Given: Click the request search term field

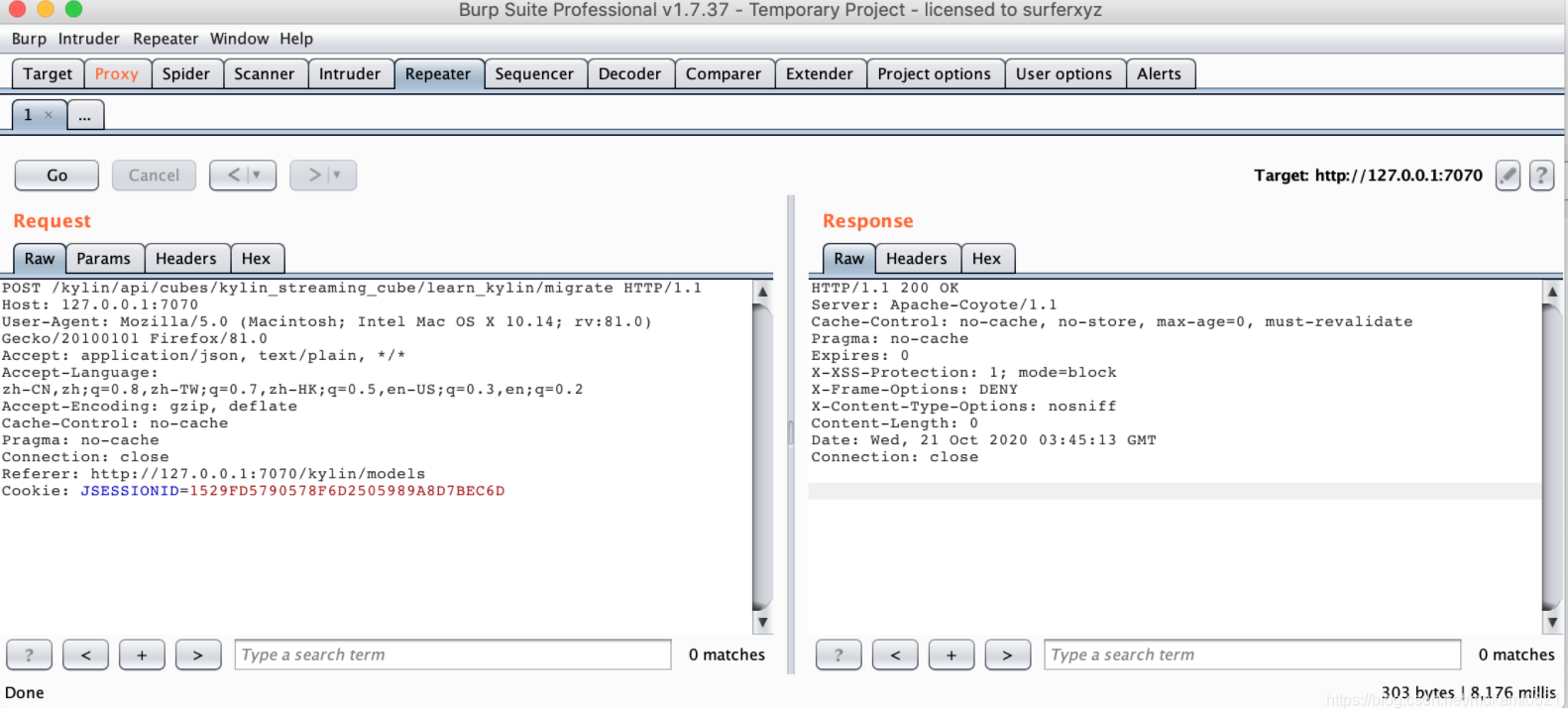Looking at the screenshot, I should 453,655.
